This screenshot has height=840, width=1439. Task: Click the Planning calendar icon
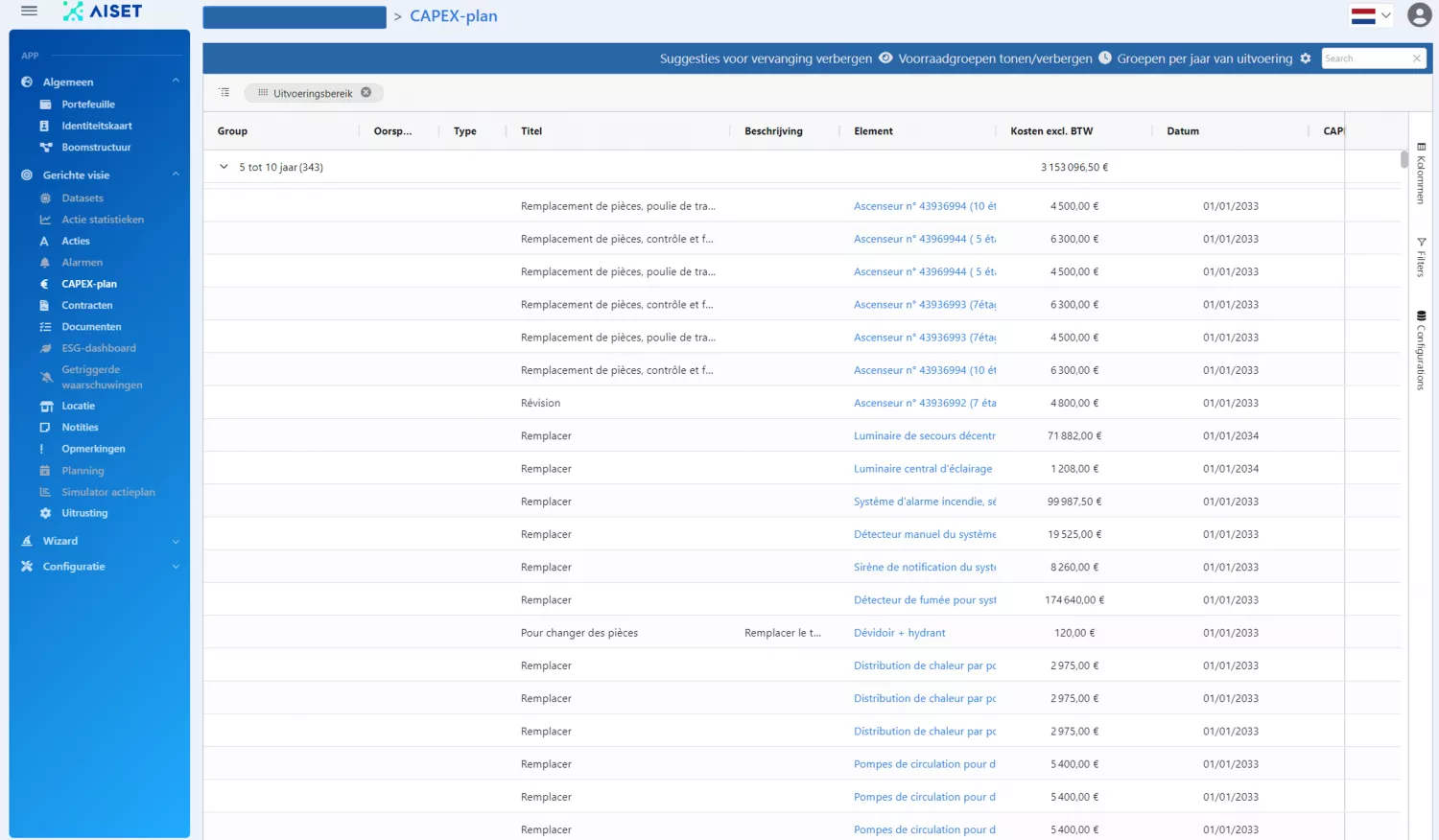(45, 471)
